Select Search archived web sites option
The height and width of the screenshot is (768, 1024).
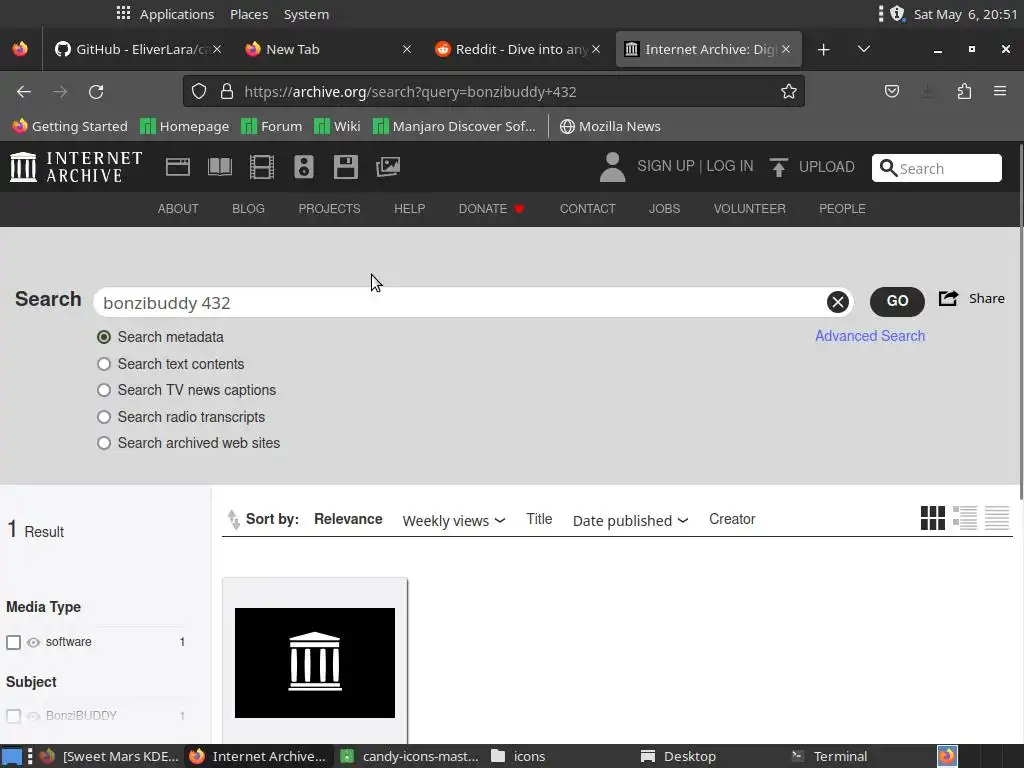tap(104, 443)
